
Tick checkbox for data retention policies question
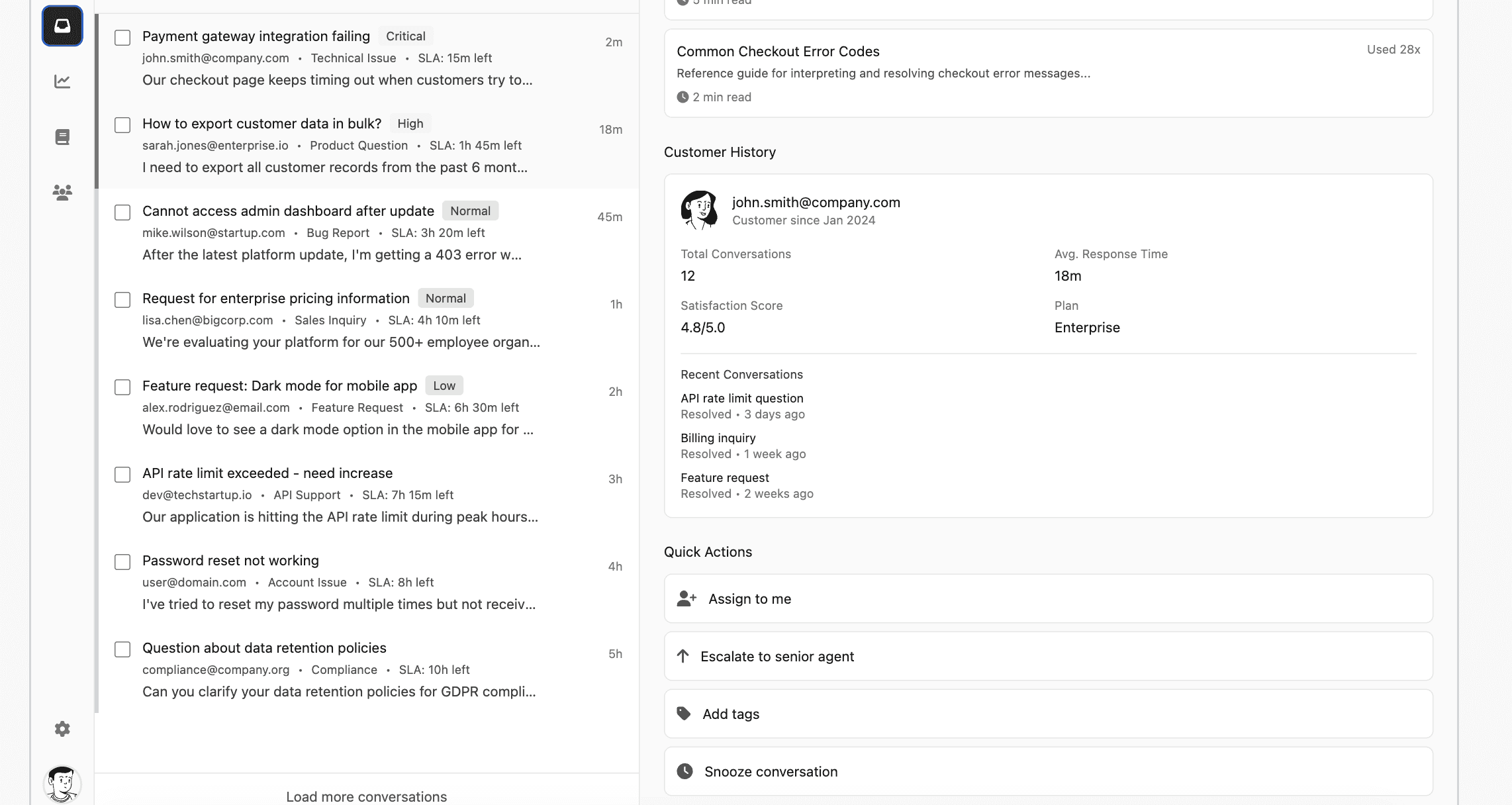122,649
